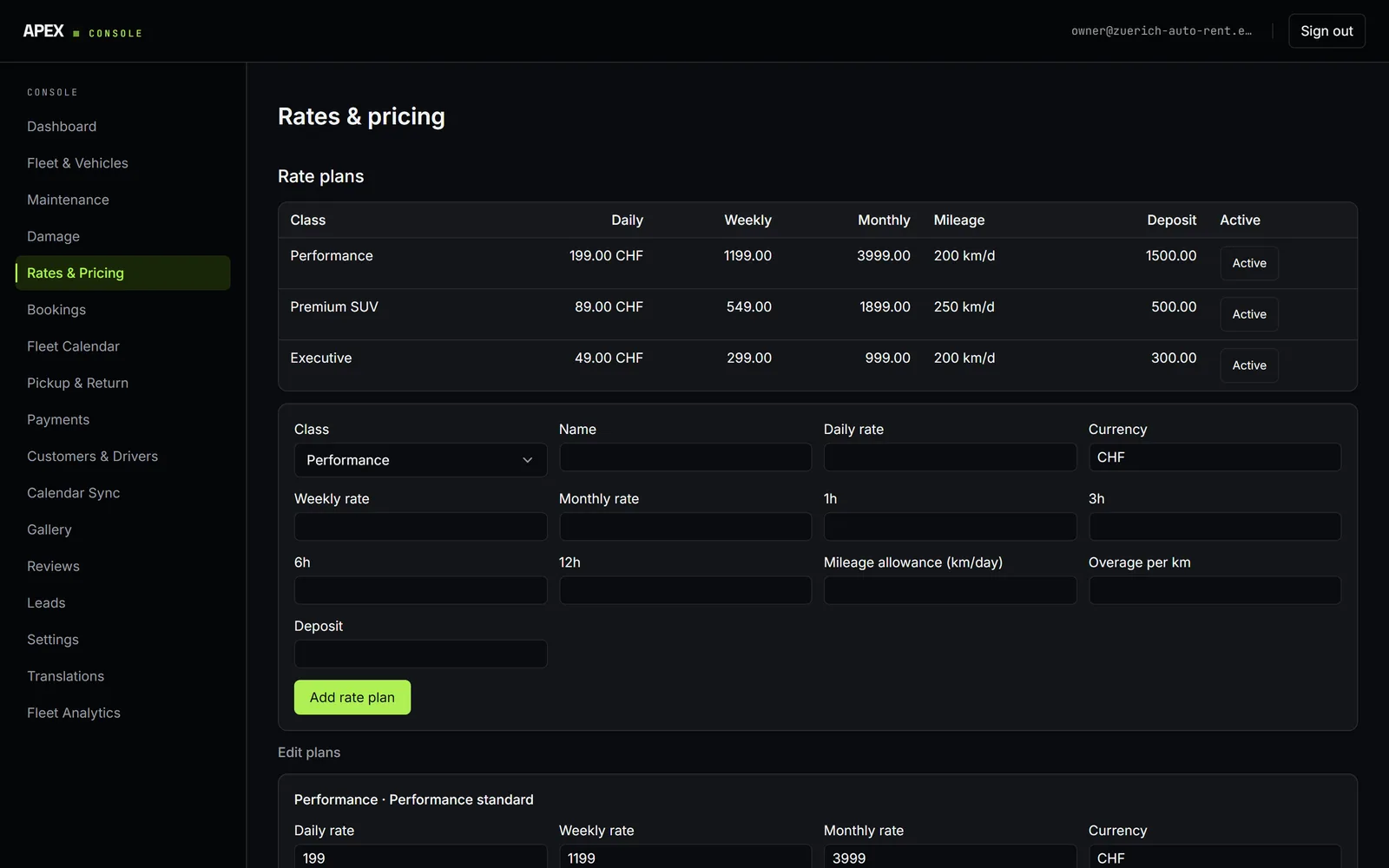Focus the Overage per km field
Screen dimensions: 1389x868
pos(1215,590)
